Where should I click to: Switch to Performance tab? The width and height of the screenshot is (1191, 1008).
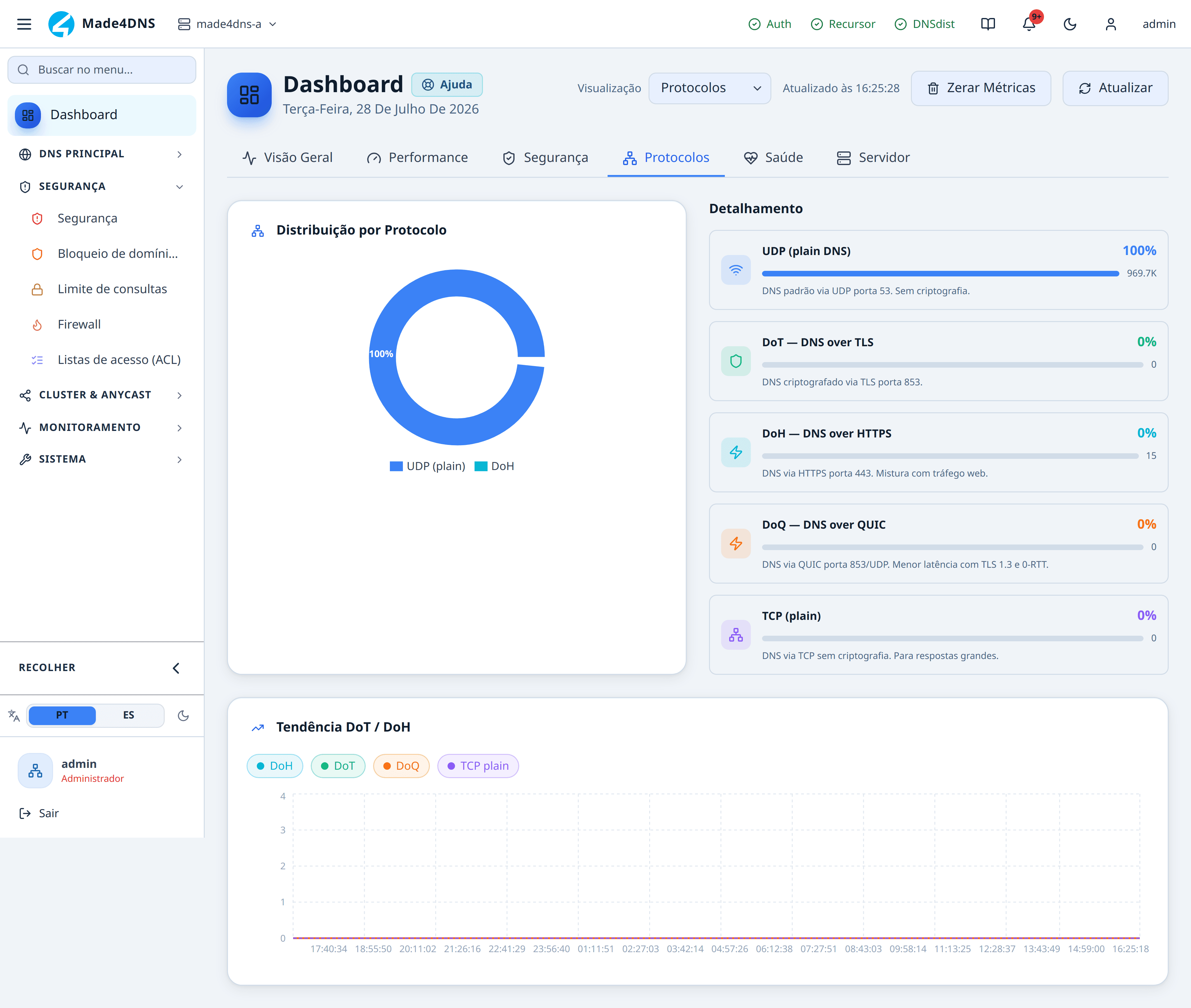(417, 158)
